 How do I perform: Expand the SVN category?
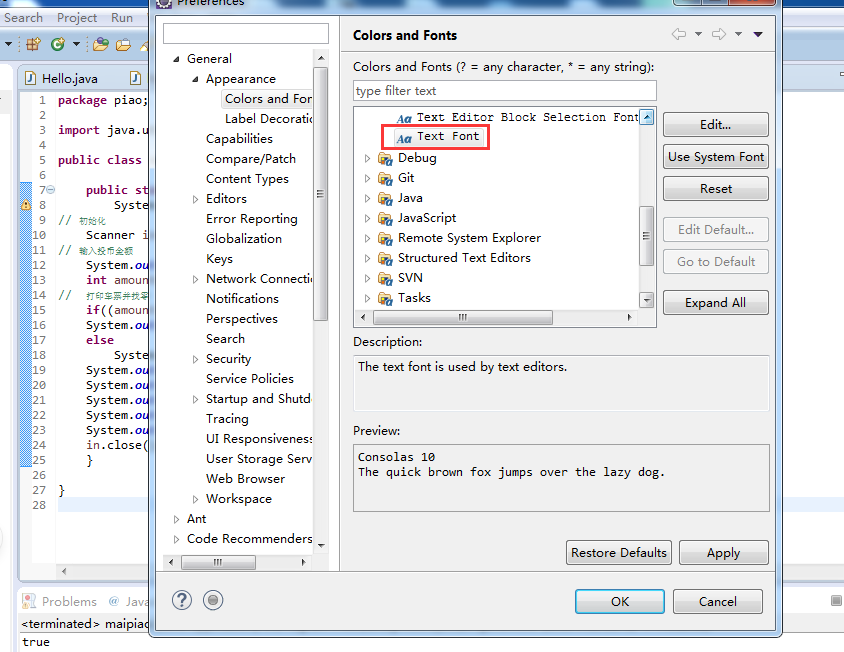point(367,278)
